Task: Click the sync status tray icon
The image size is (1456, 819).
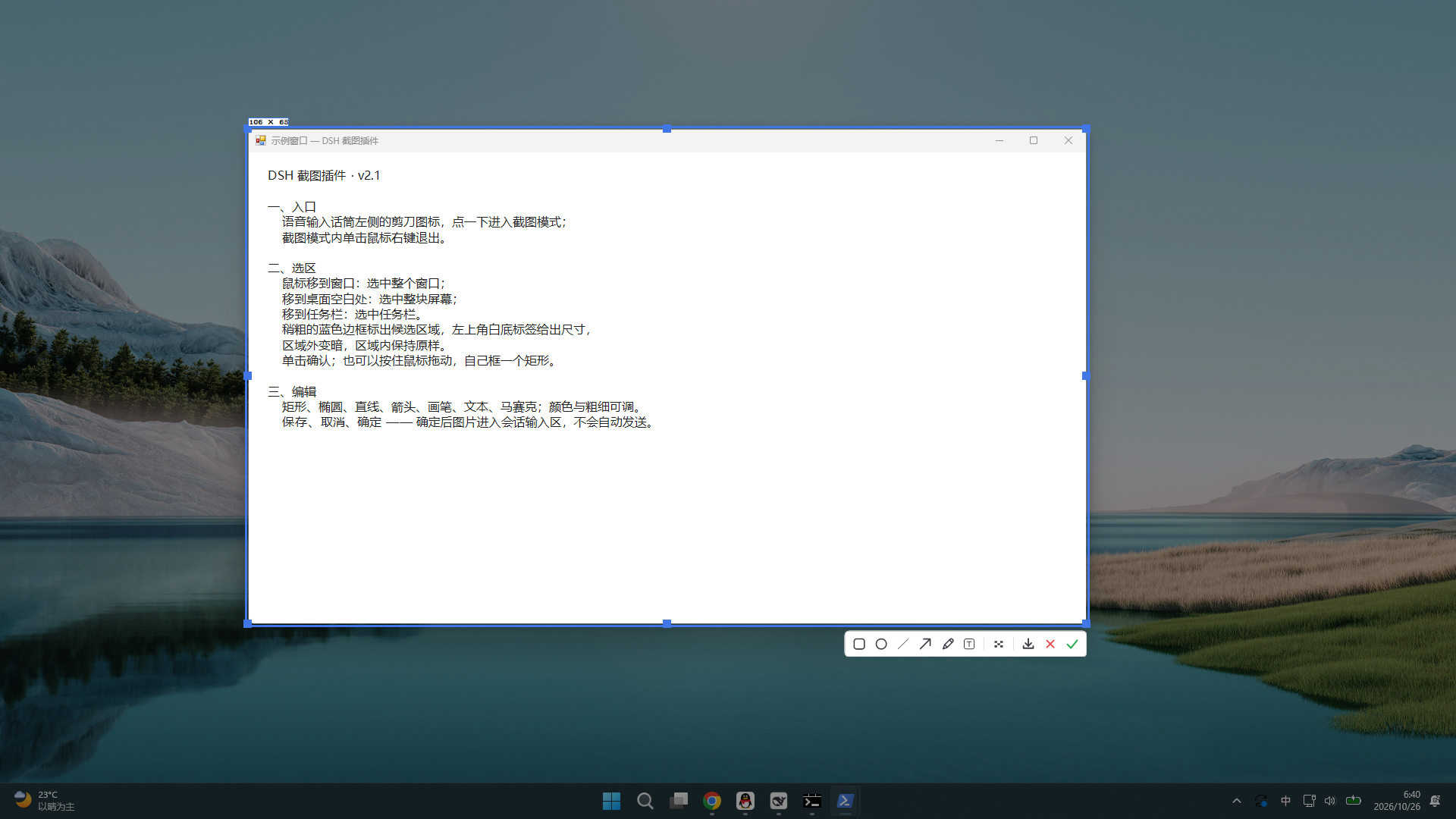Action: 1261,801
